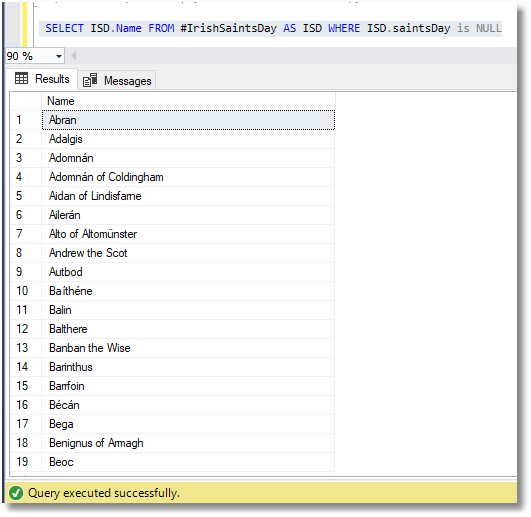
Task: Click the Banban the Wise cell
Action: 188,348
